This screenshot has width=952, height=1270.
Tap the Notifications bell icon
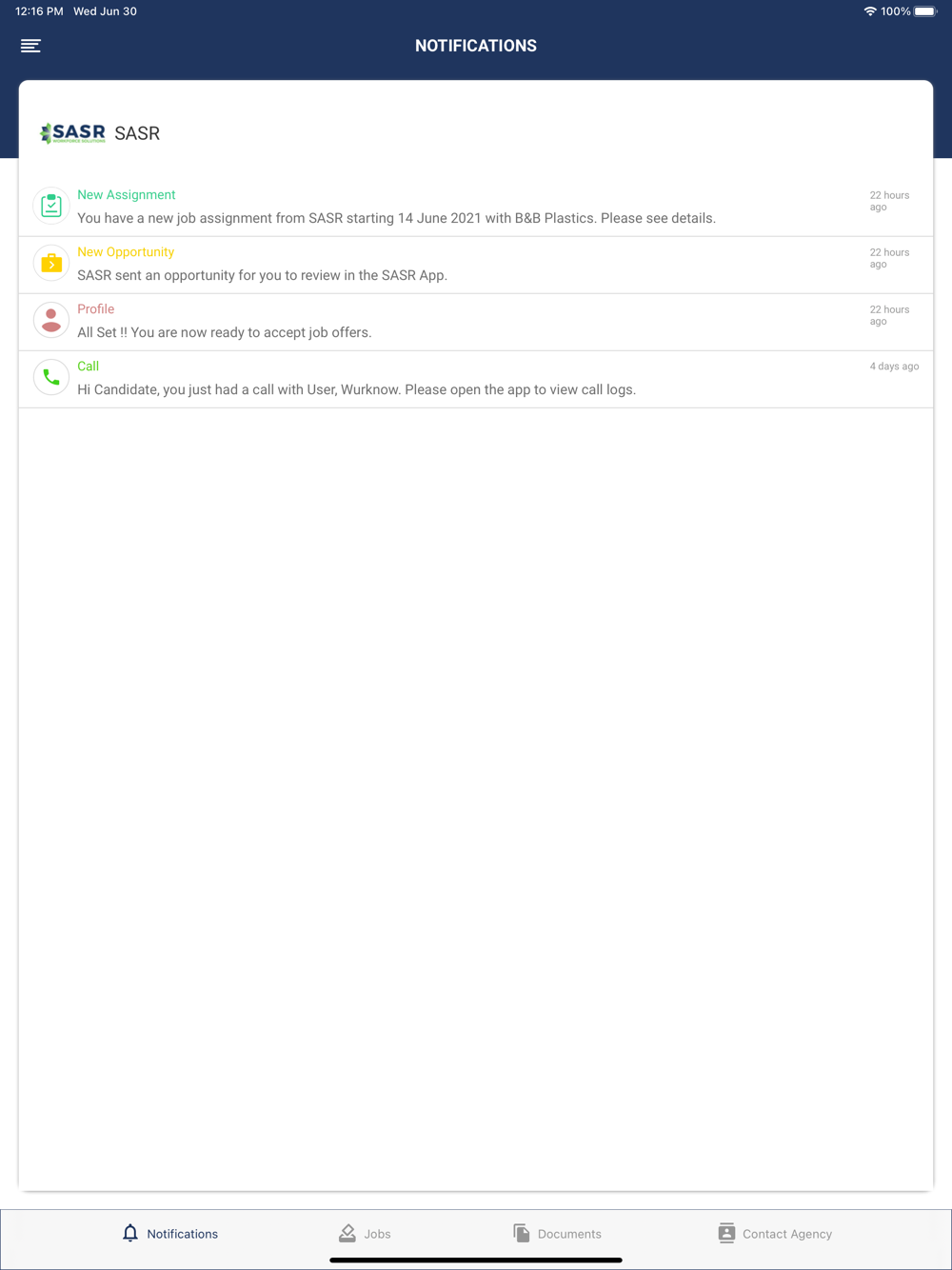pyautogui.click(x=130, y=1233)
